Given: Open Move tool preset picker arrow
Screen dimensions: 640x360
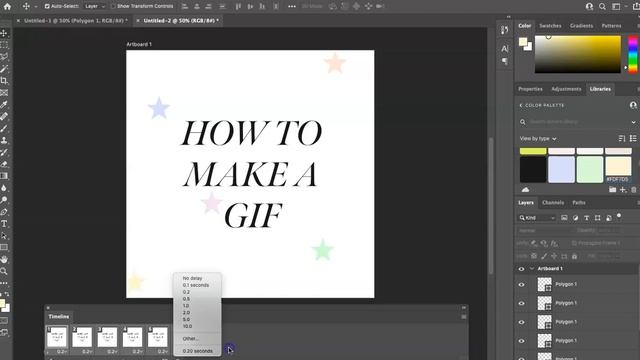Looking at the screenshot, I should pyautogui.click(x=36, y=7).
